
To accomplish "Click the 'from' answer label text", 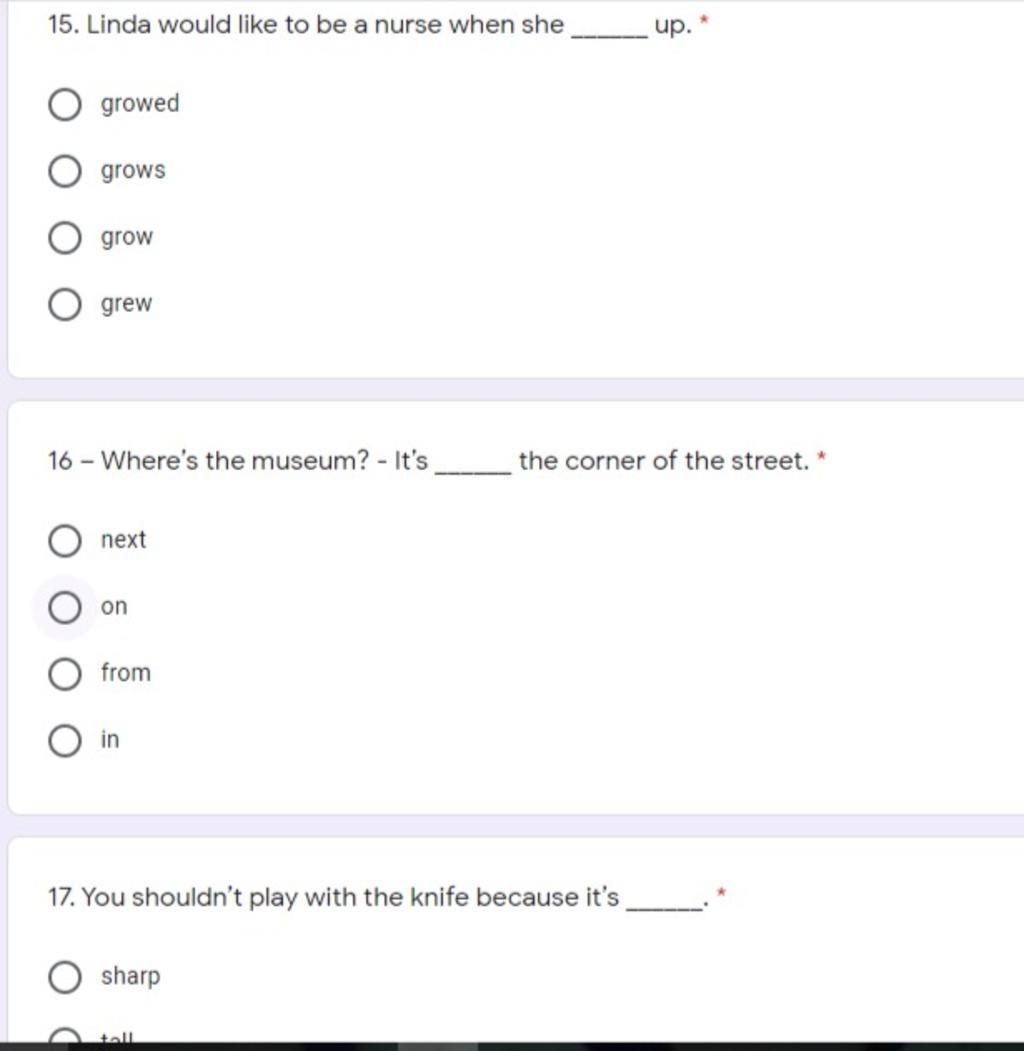I will click(x=126, y=672).
